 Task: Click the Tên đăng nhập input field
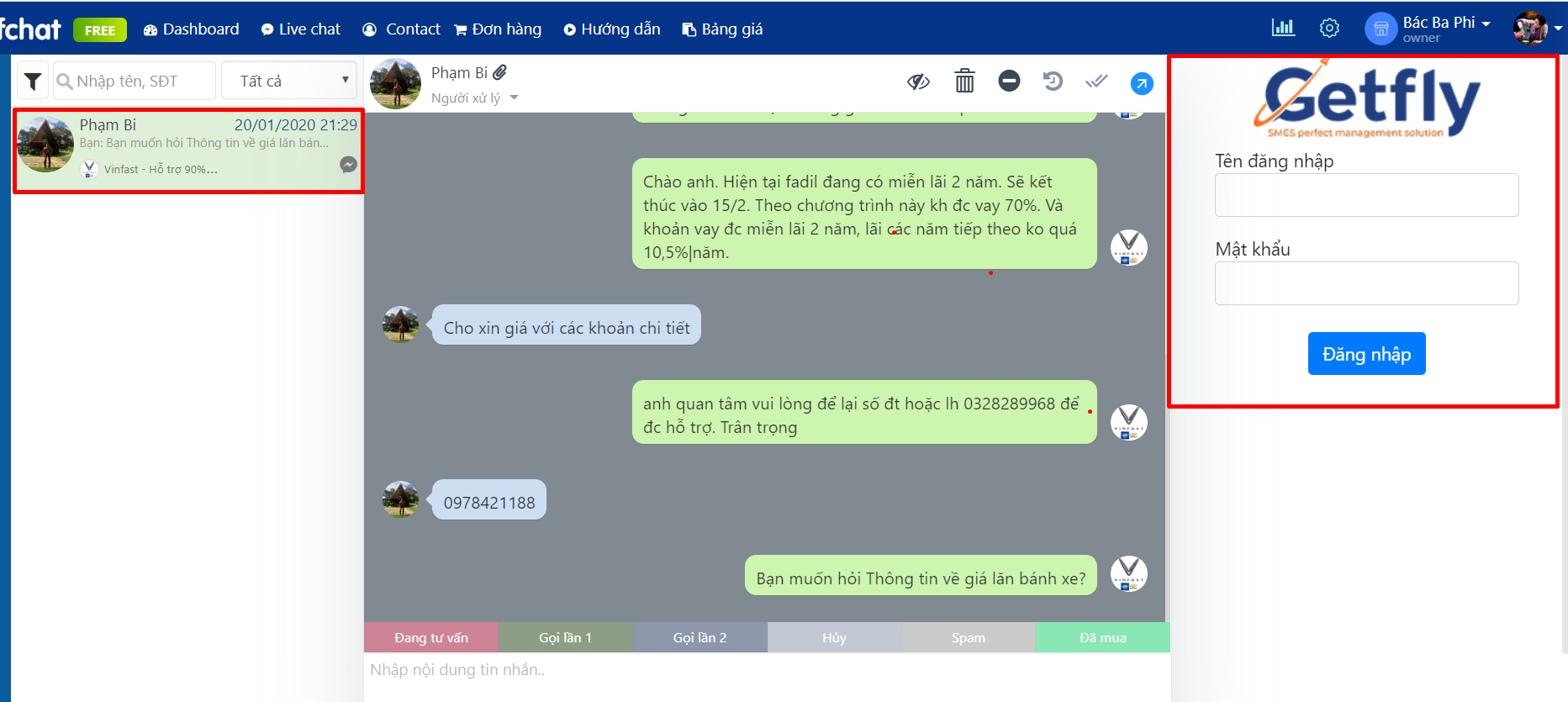tap(1366, 195)
